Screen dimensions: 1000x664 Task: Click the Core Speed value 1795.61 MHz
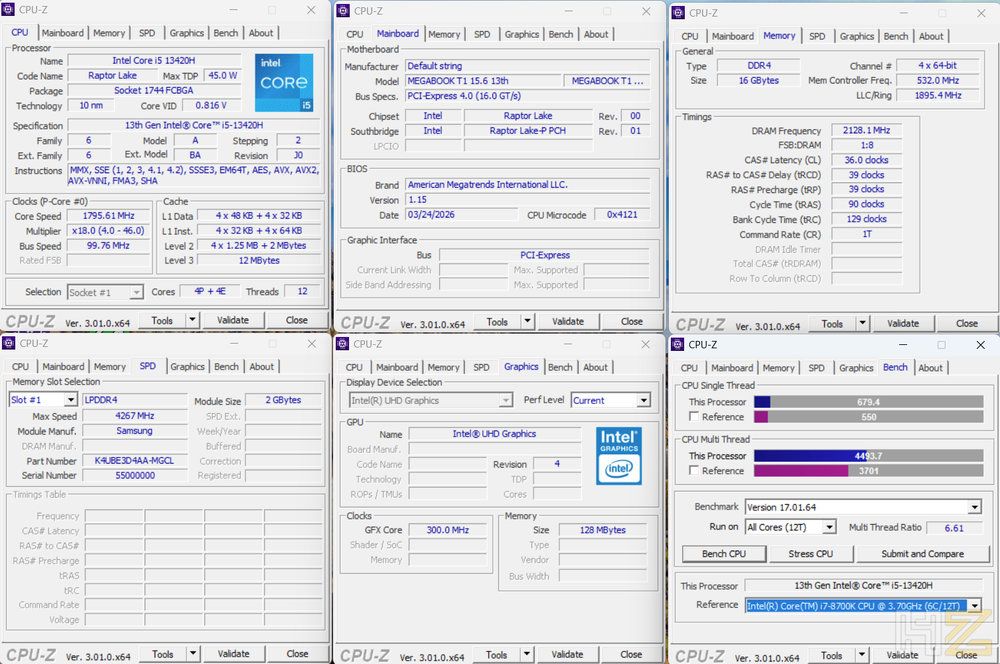coord(108,216)
